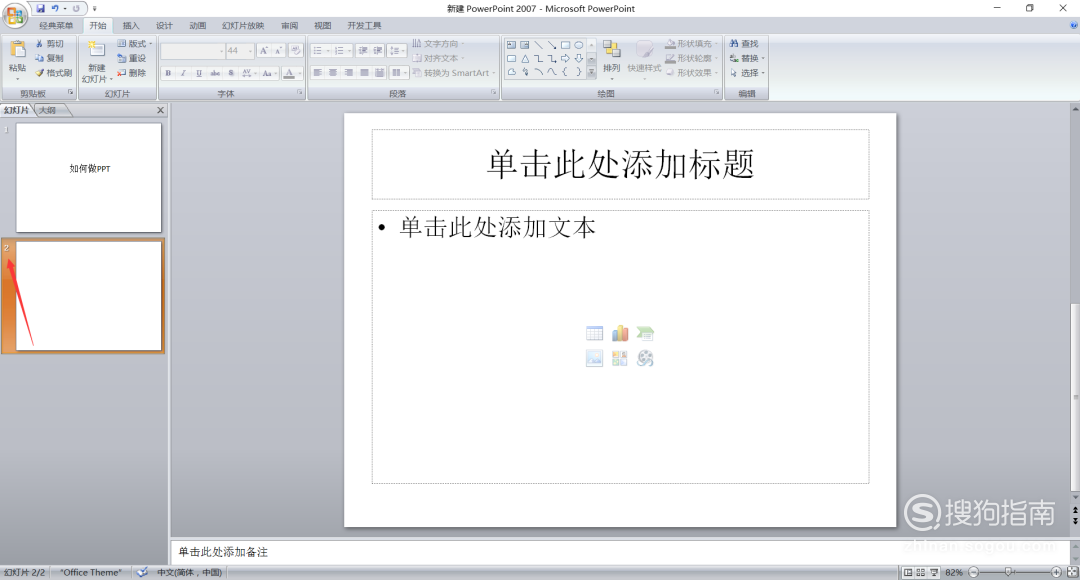
Task: Click the New Slide 新建幻灯片 icon
Action: (x=96, y=50)
